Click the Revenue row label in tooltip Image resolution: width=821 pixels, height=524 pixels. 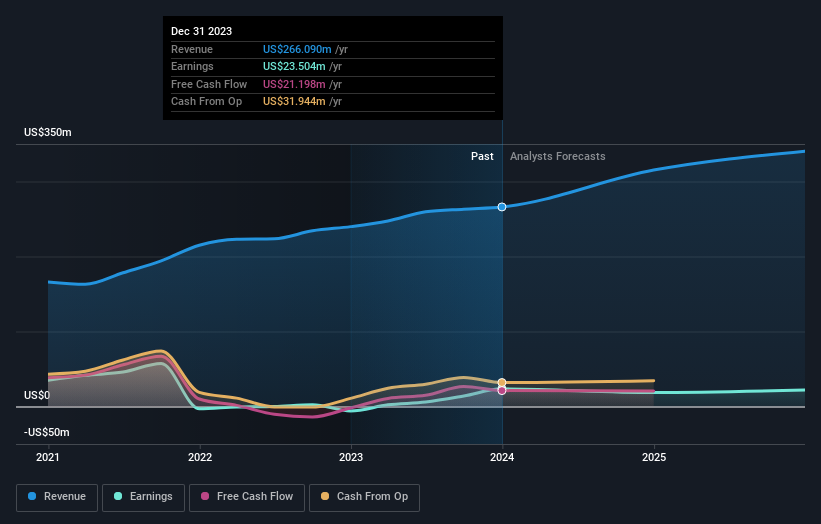pyautogui.click(x=192, y=49)
